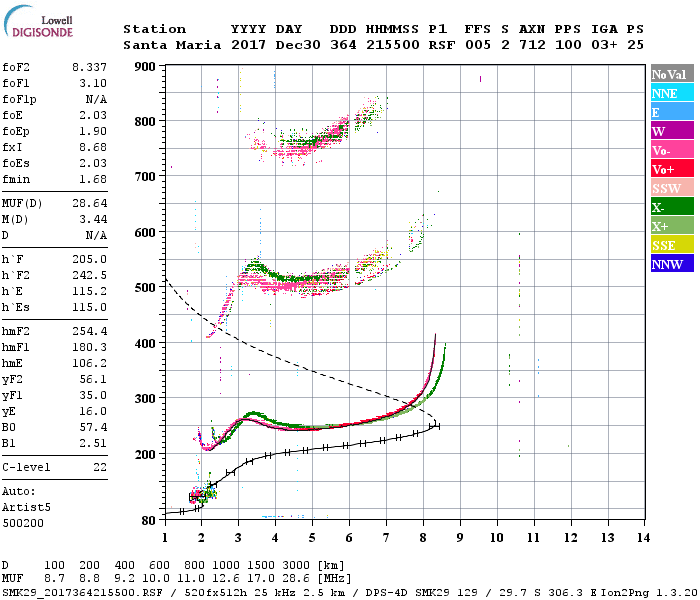This screenshot has width=700, height=600.
Task: Click the yF1 value 35.0
Action: click(93, 396)
